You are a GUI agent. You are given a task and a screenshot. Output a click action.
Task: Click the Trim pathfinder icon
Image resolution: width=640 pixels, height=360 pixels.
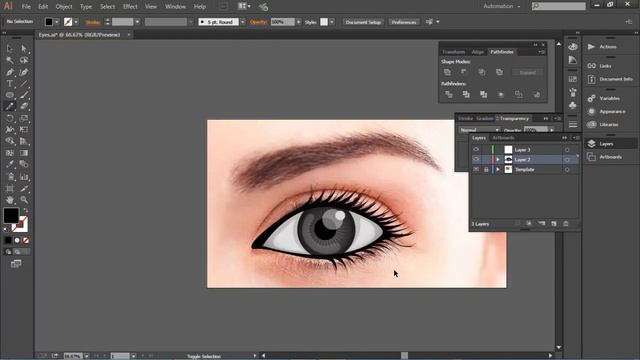click(466, 94)
